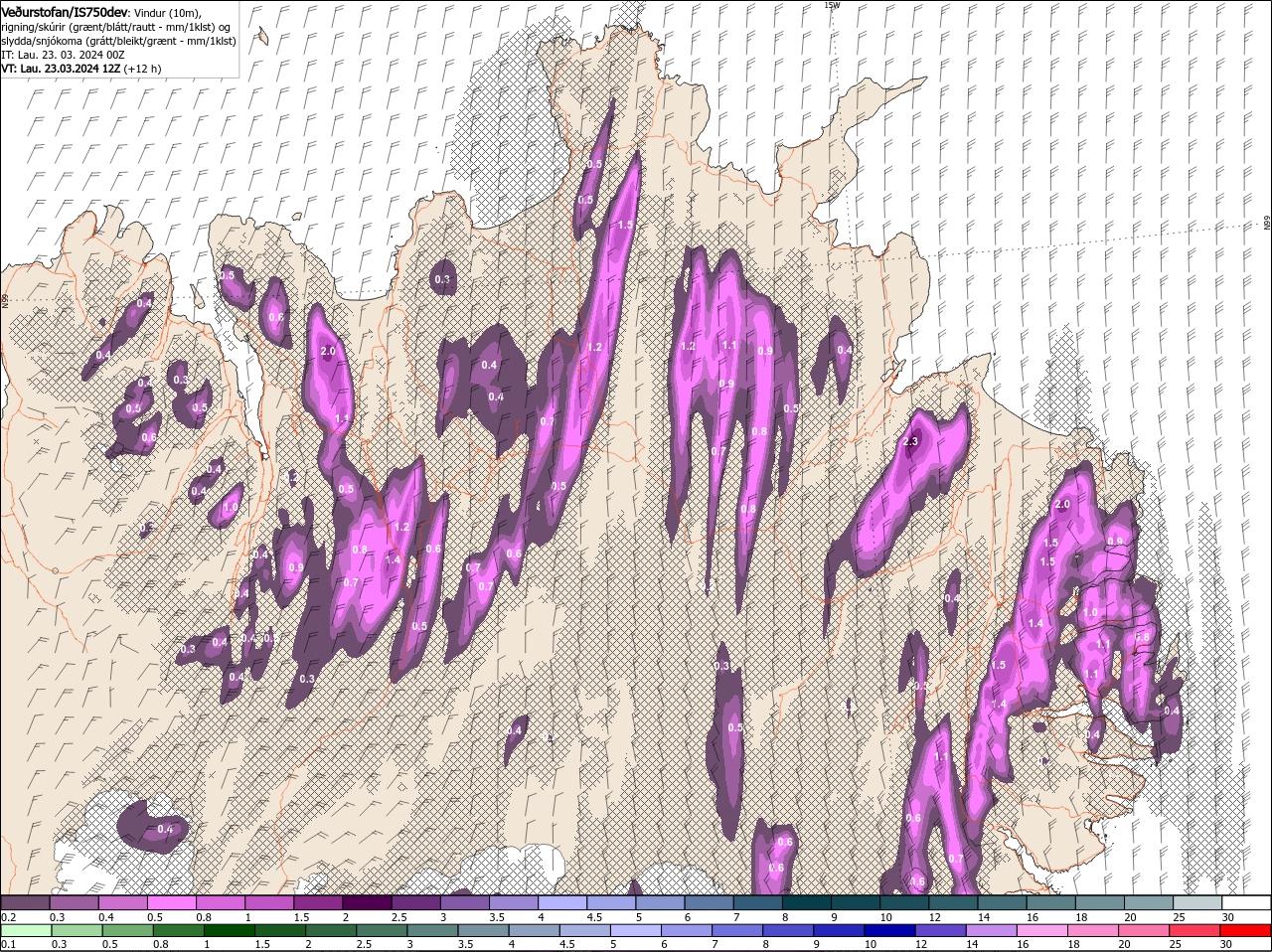Click the 'rigning/skúrir' legend description line
1272x952 pixels.
(x=116, y=26)
